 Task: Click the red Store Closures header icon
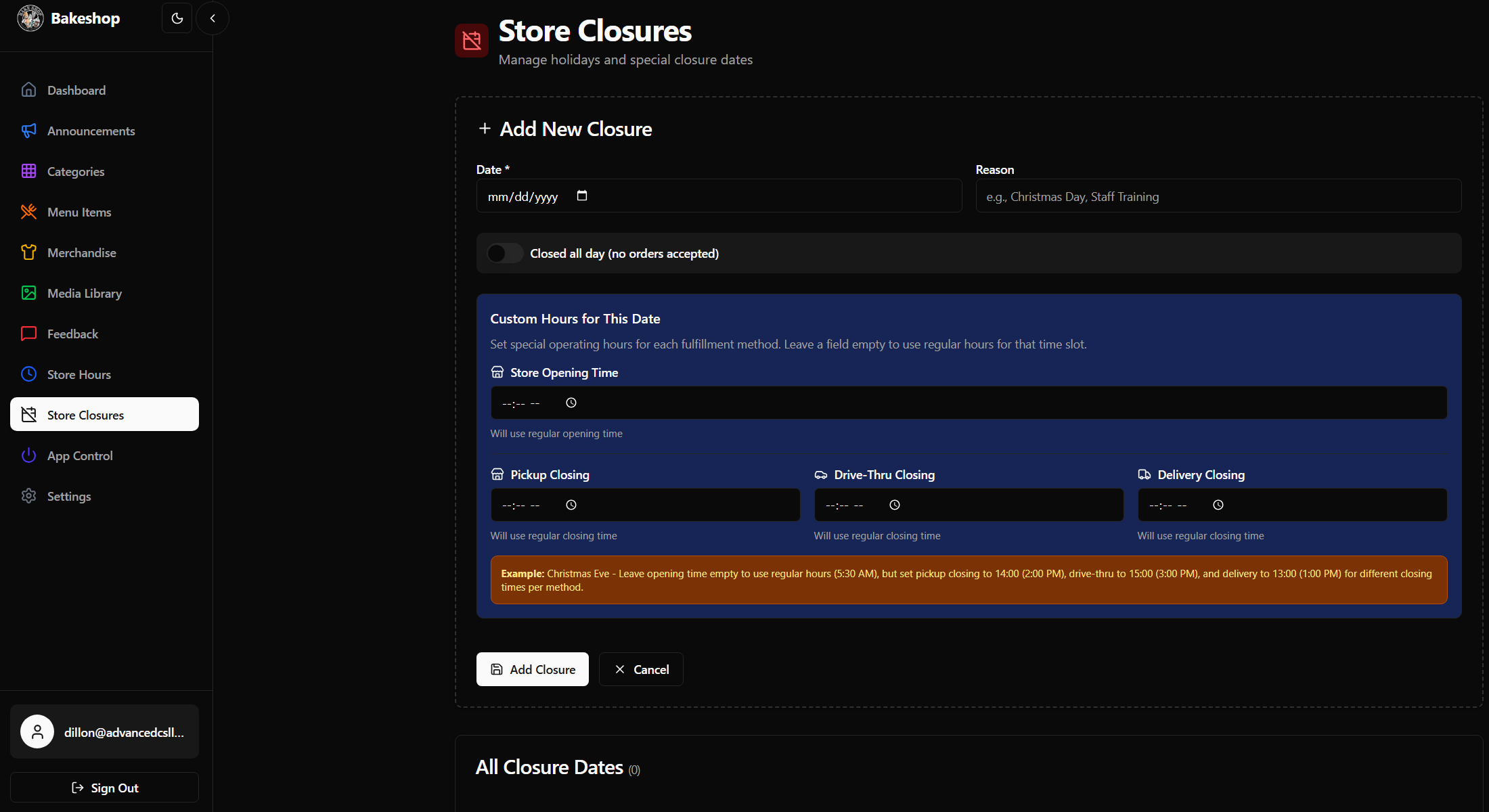pos(472,41)
